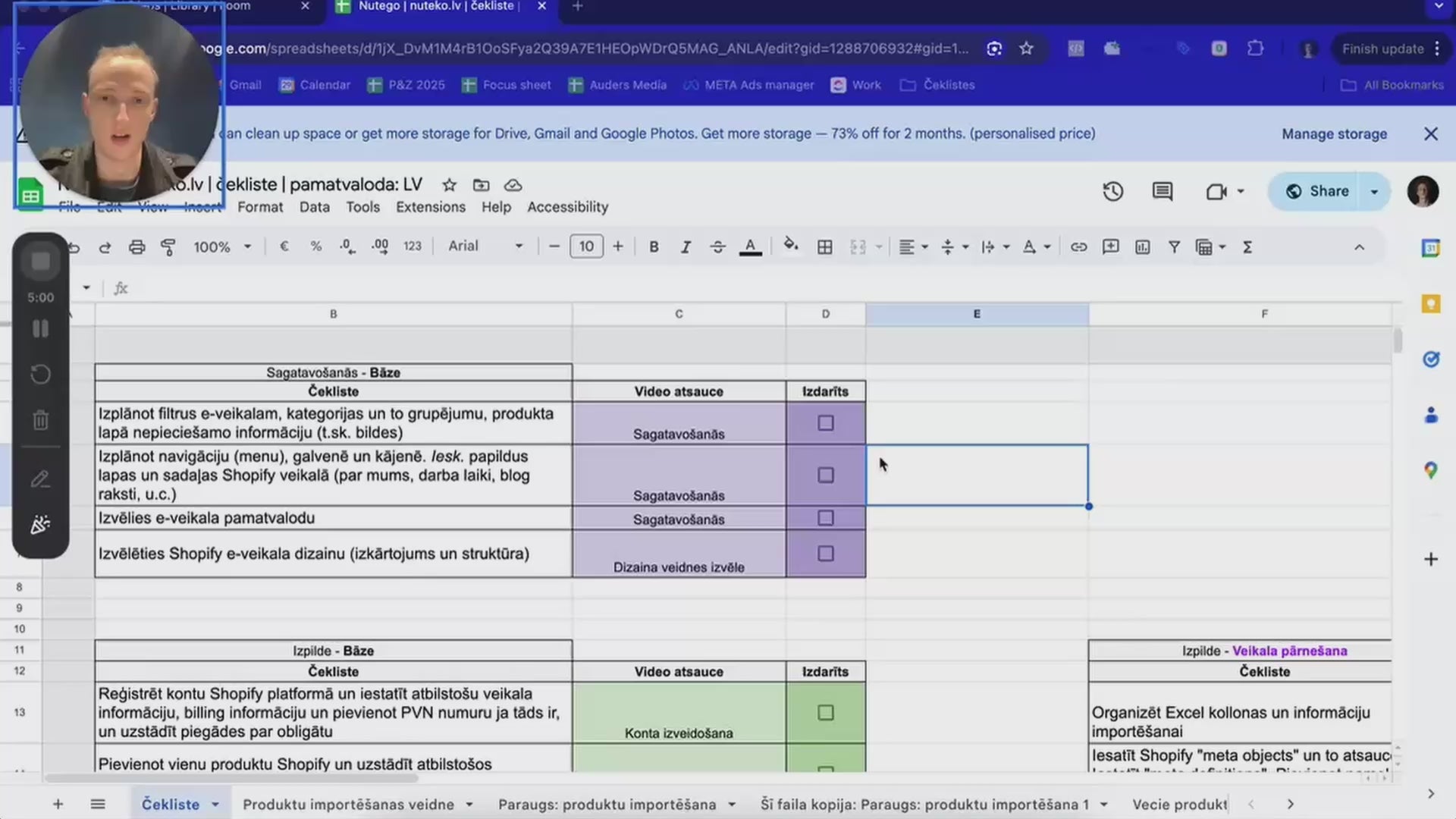The height and width of the screenshot is (819, 1456).
Task: Open the text color picker
Action: point(750,247)
